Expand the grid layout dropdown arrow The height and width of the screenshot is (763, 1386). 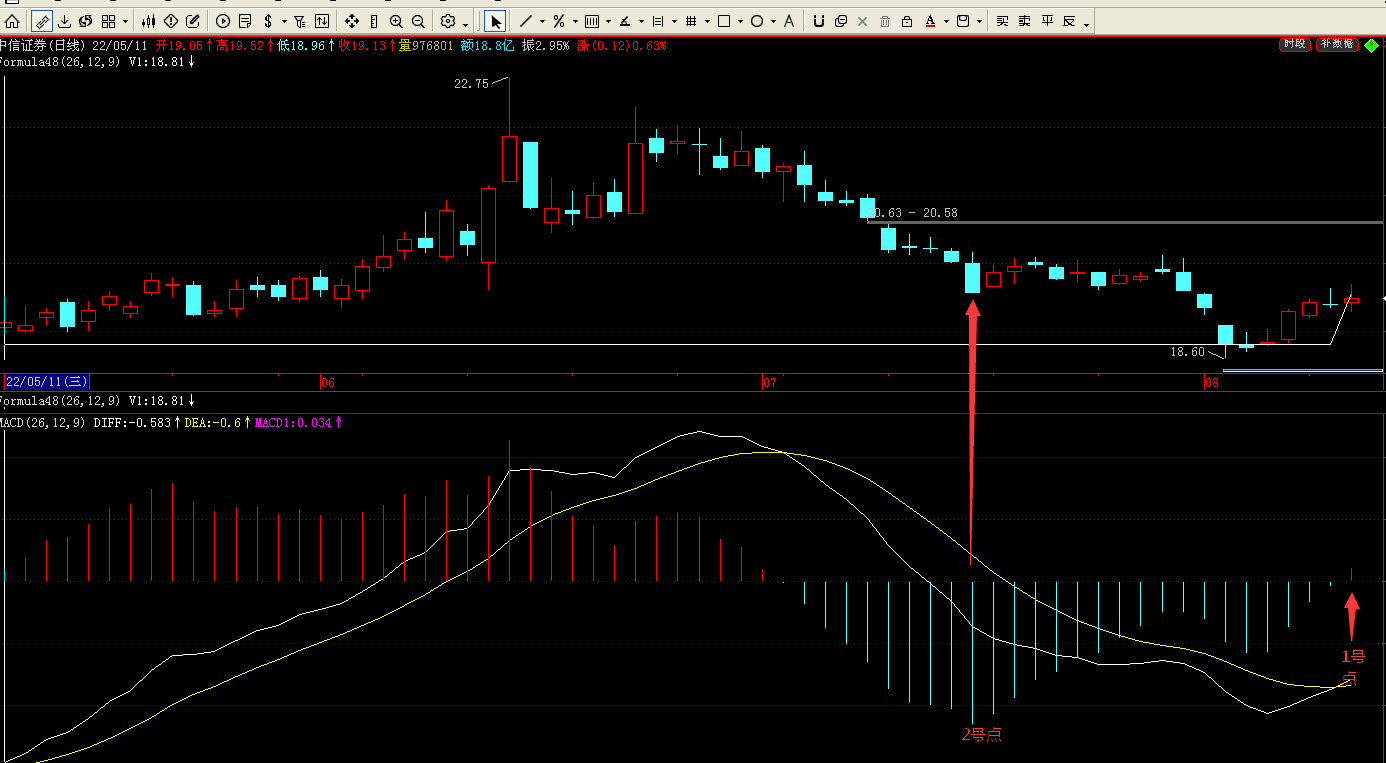[x=124, y=21]
